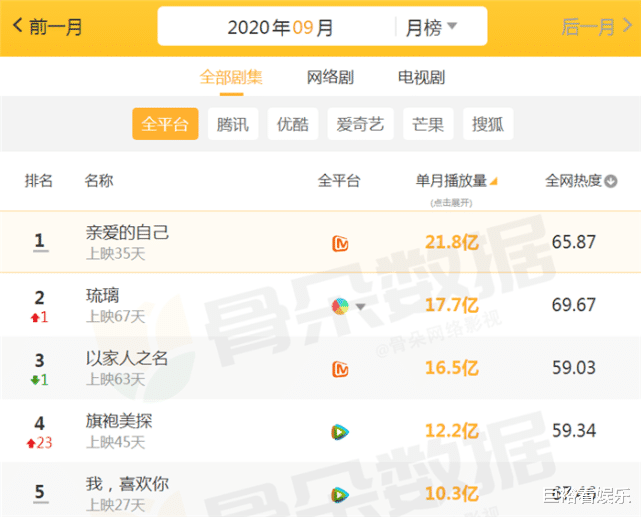The width and height of the screenshot is (641, 517).
Task: Click Mango TV icon for 以家人之名
Action: (x=340, y=369)
